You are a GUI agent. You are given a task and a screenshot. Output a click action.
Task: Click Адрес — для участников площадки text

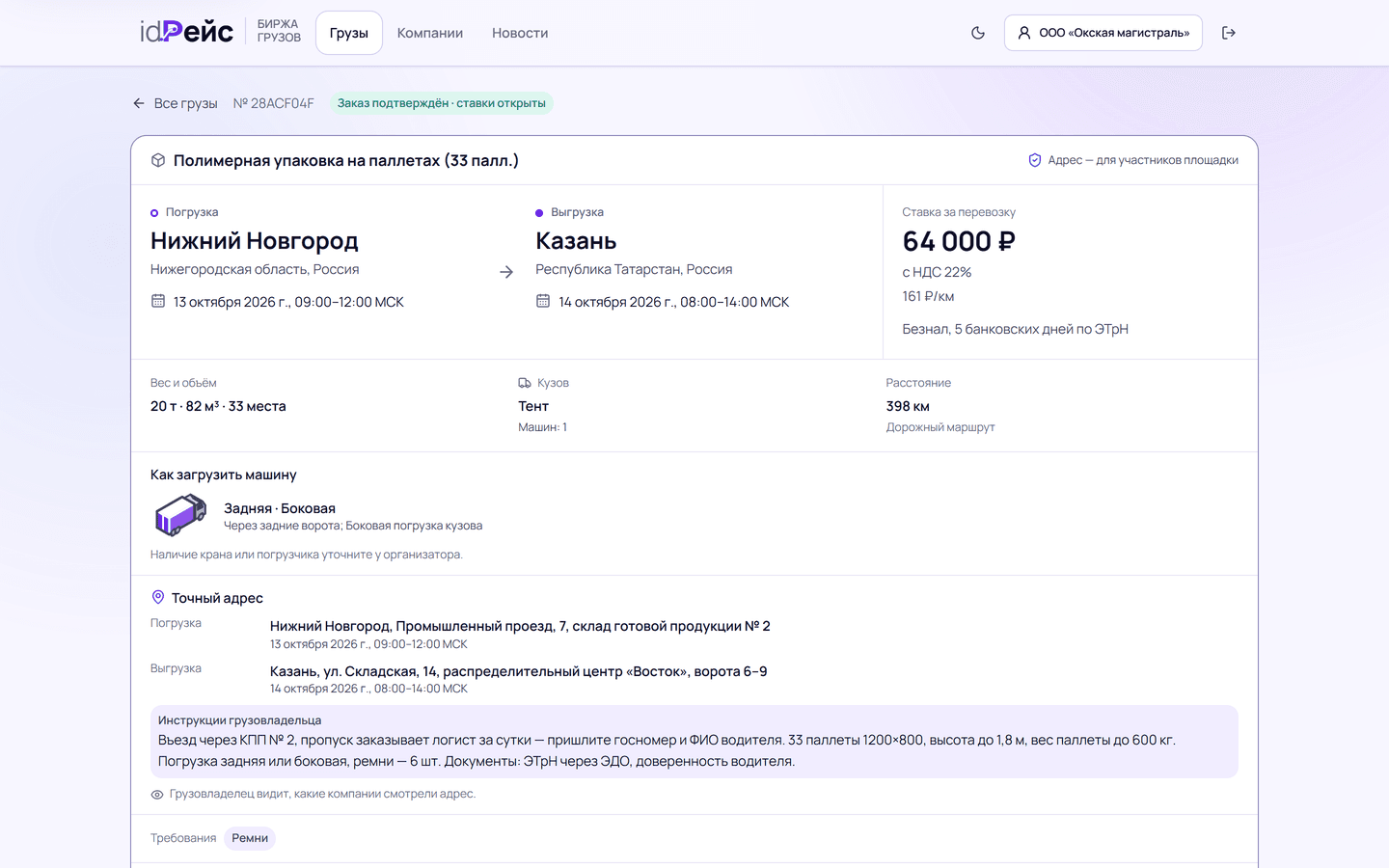(1143, 160)
